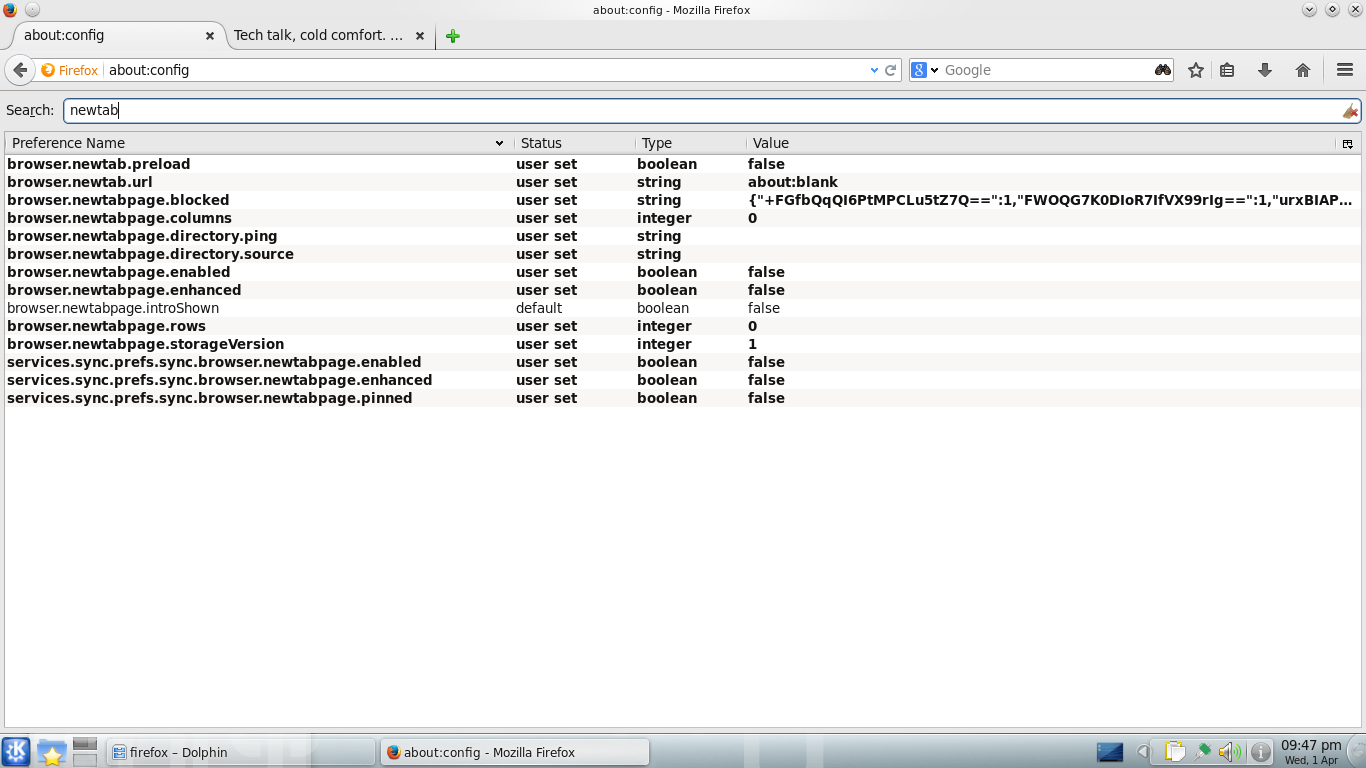Screen dimensions: 1366x768
Task: Click the binoculars search icon
Action: (1162, 70)
